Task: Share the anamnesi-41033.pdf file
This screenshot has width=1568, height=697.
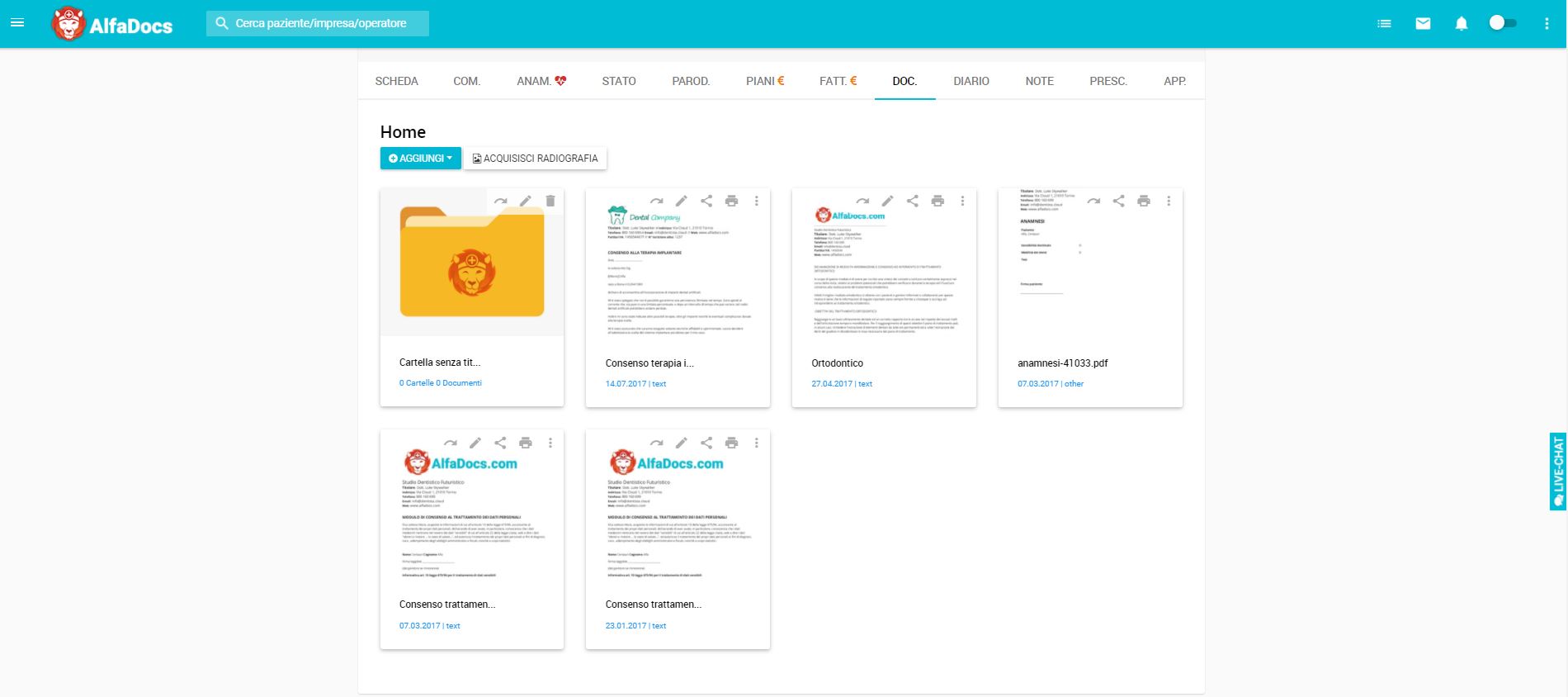Action: [1118, 201]
